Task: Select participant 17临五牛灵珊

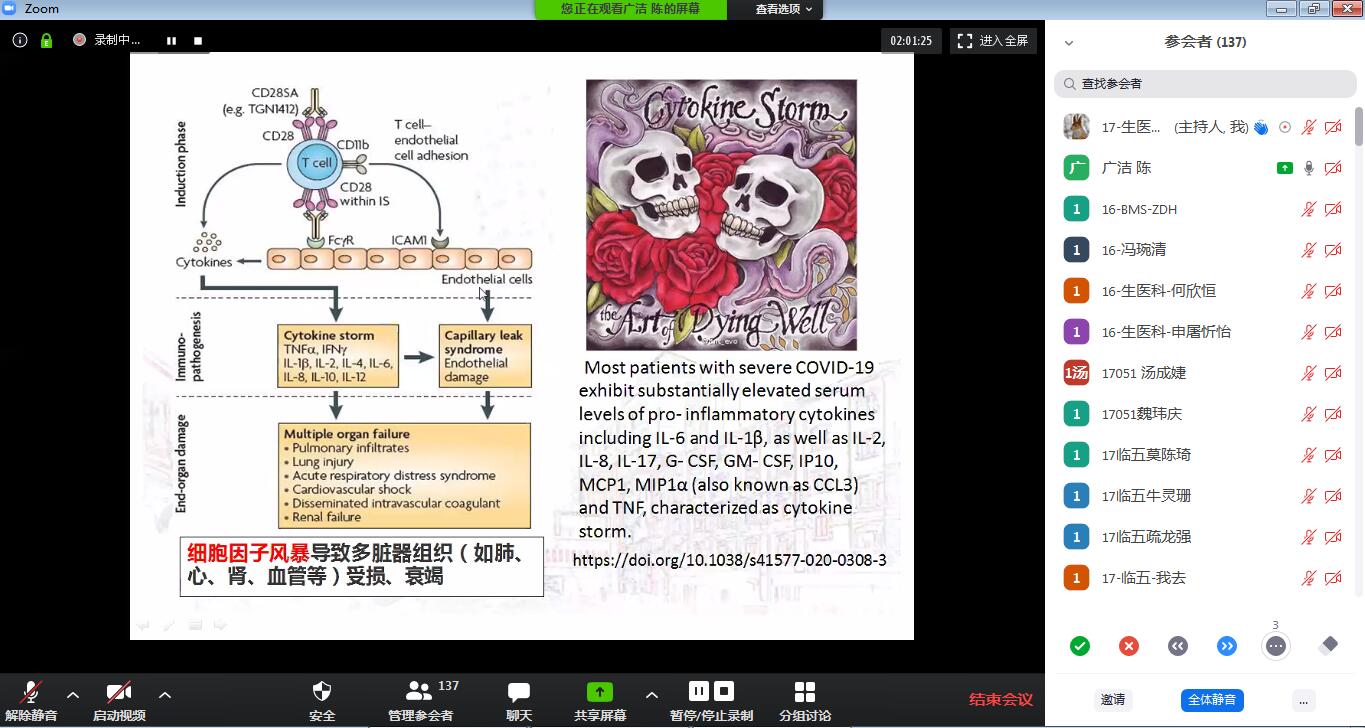Action: pyautogui.click(x=1203, y=496)
